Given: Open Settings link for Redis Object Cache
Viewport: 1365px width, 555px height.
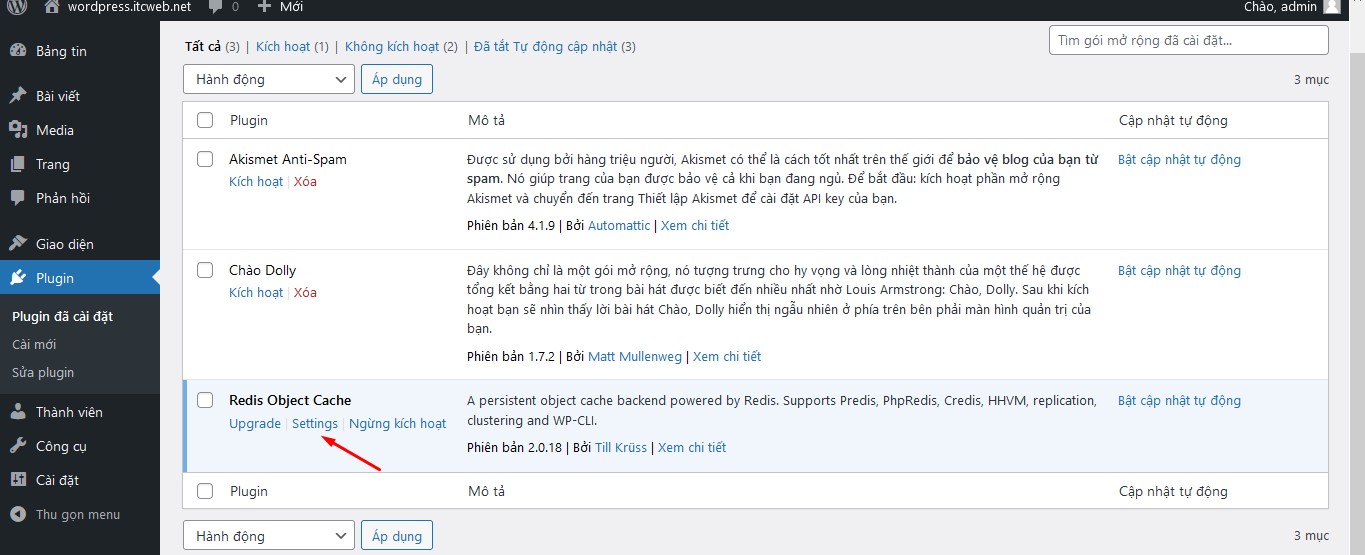Looking at the screenshot, I should tap(315, 423).
